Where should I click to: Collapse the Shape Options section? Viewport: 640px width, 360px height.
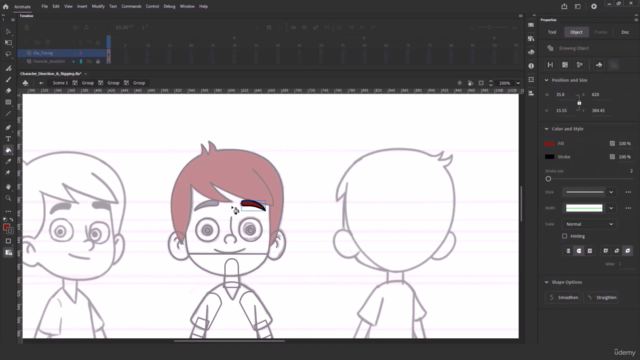coord(547,282)
